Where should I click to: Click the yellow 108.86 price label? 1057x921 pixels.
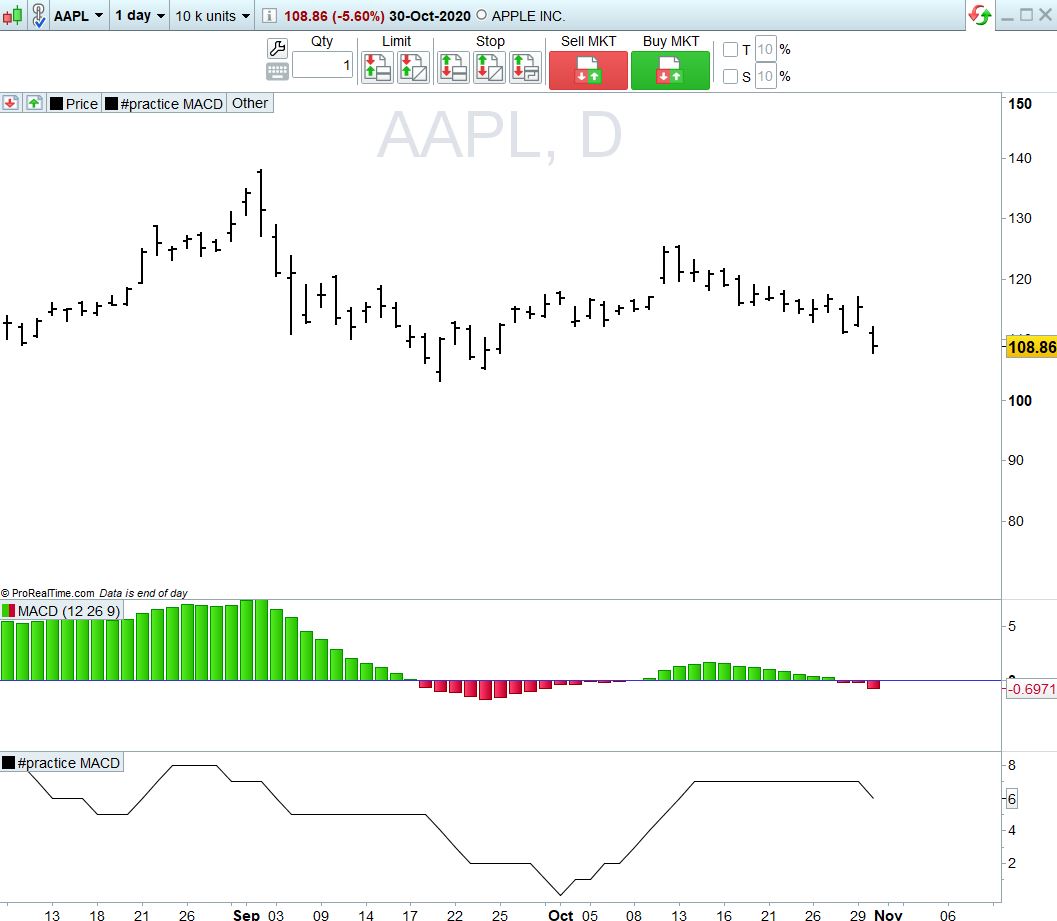pos(1031,347)
